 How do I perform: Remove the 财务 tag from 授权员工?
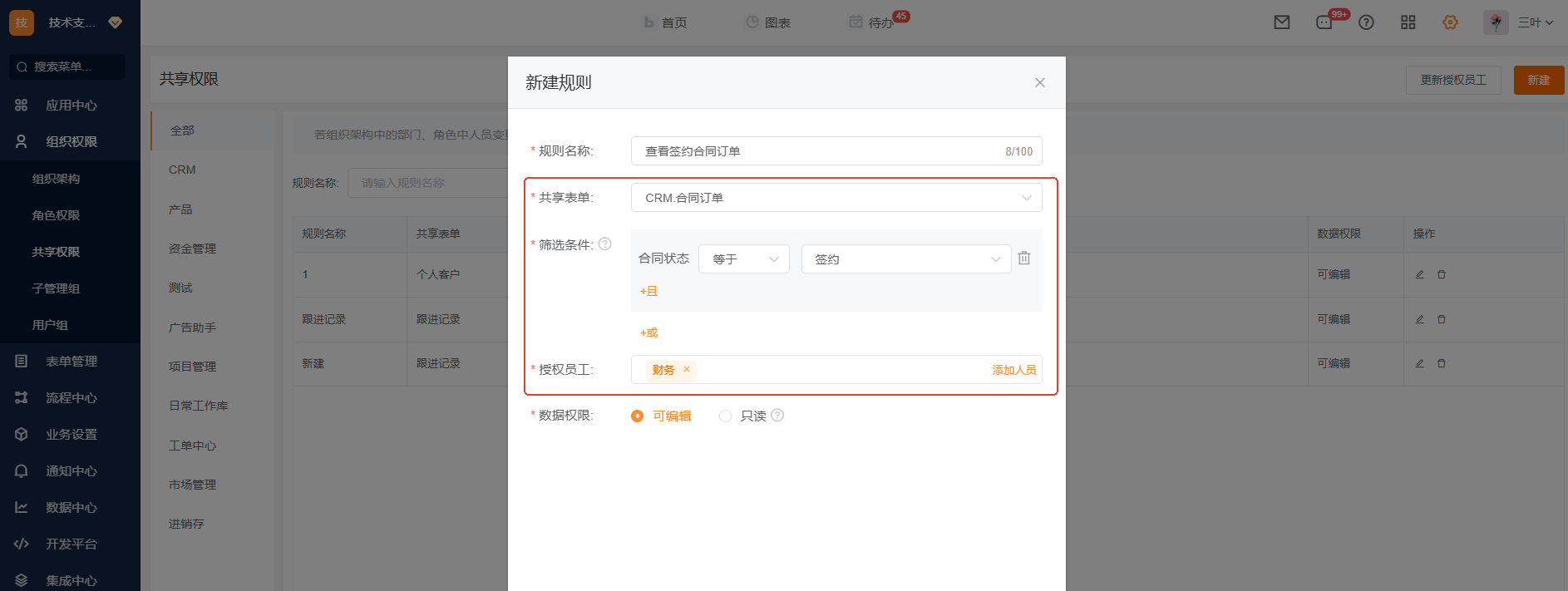point(687,370)
